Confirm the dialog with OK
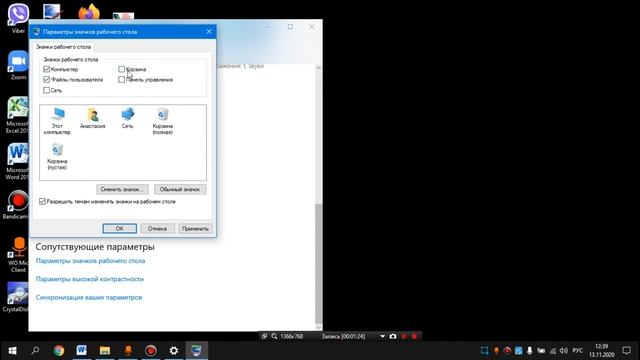This screenshot has width=640, height=360. [120, 229]
